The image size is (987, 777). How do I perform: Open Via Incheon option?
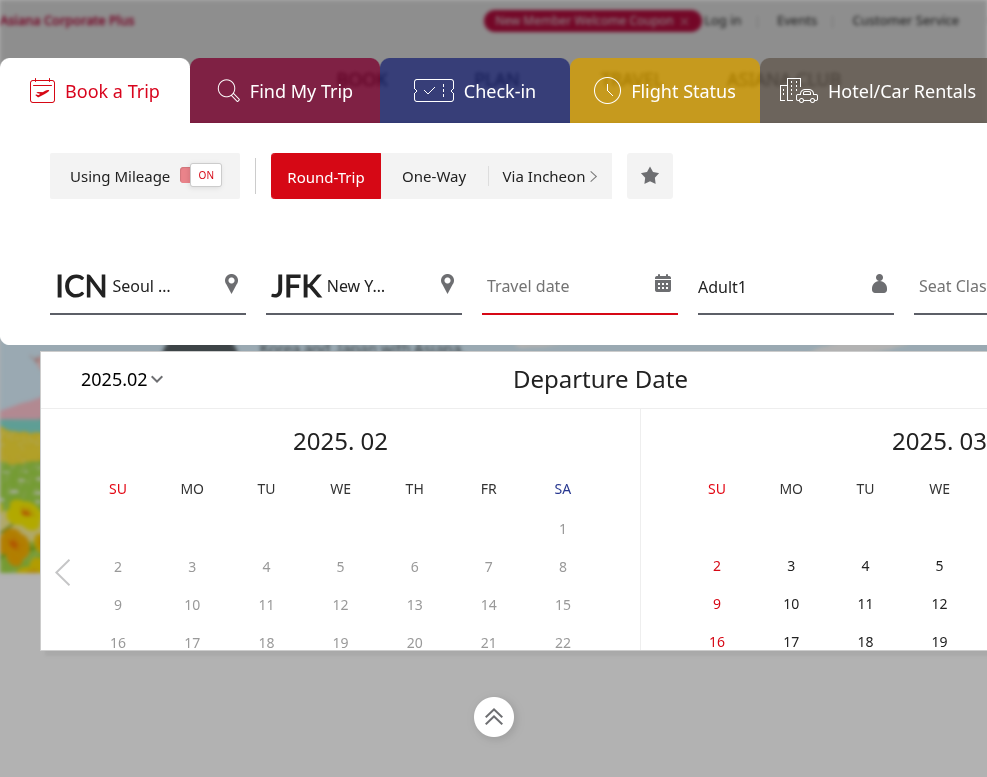pos(550,176)
